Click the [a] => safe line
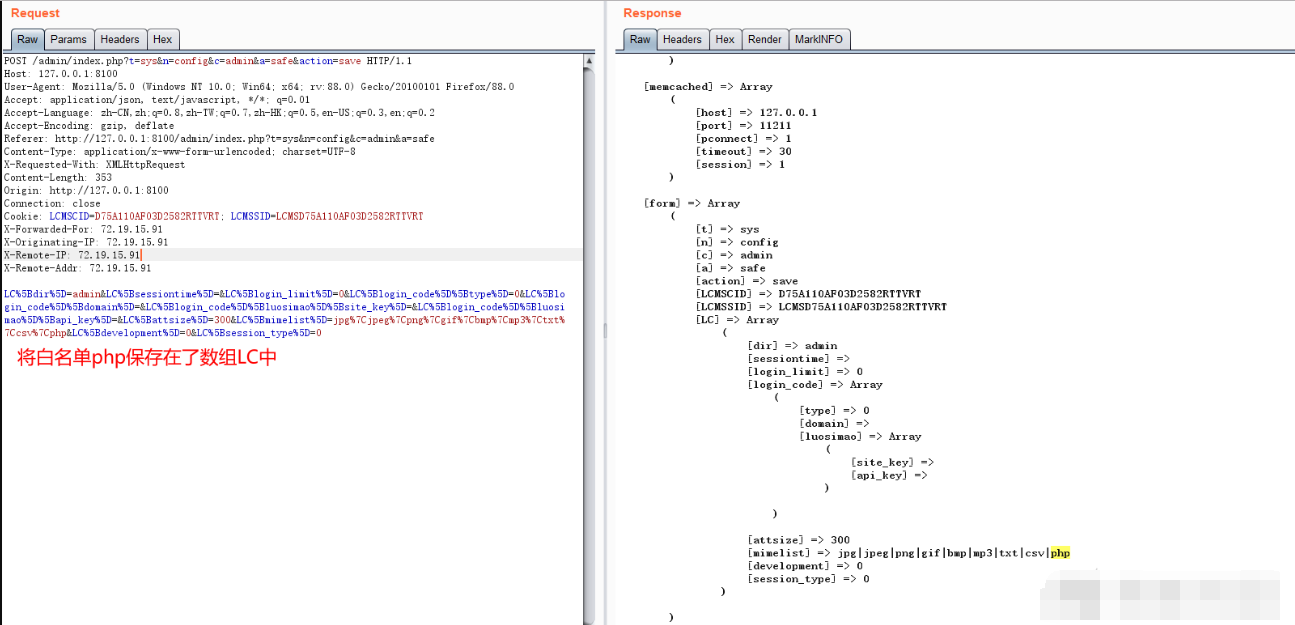1295x625 pixels. point(730,269)
